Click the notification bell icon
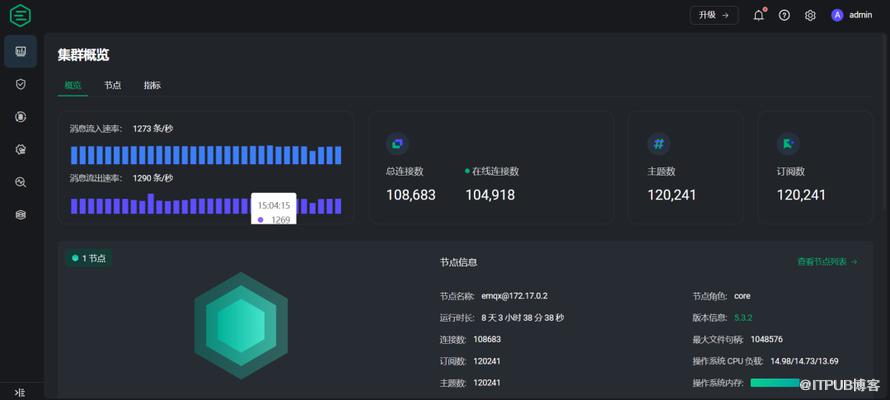 click(758, 15)
